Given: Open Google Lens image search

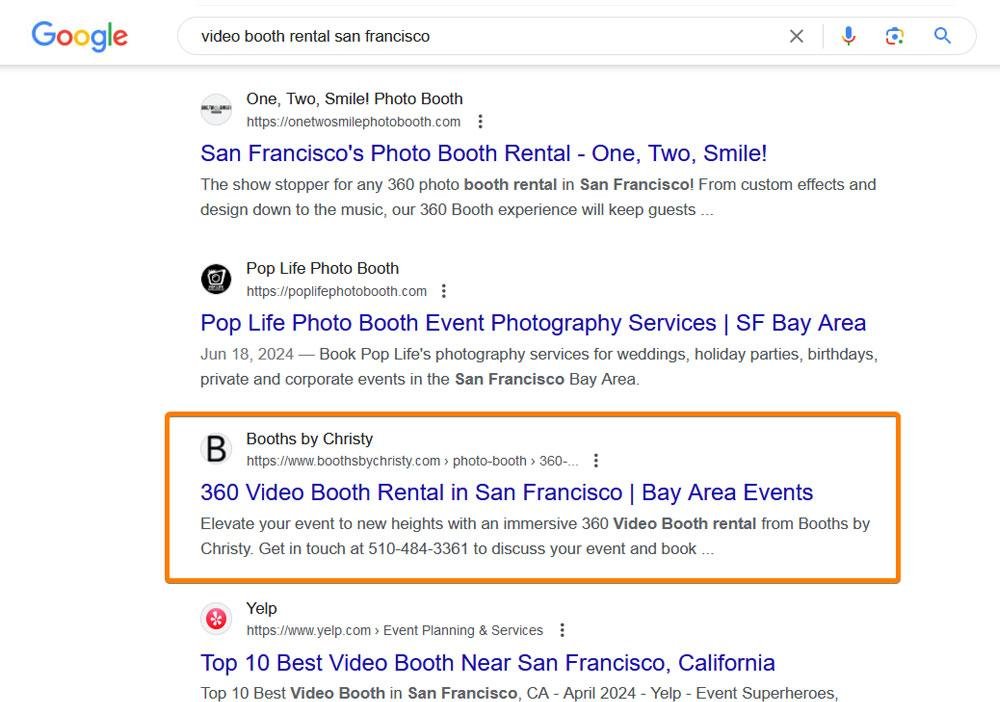Looking at the screenshot, I should pyautogui.click(x=894, y=36).
